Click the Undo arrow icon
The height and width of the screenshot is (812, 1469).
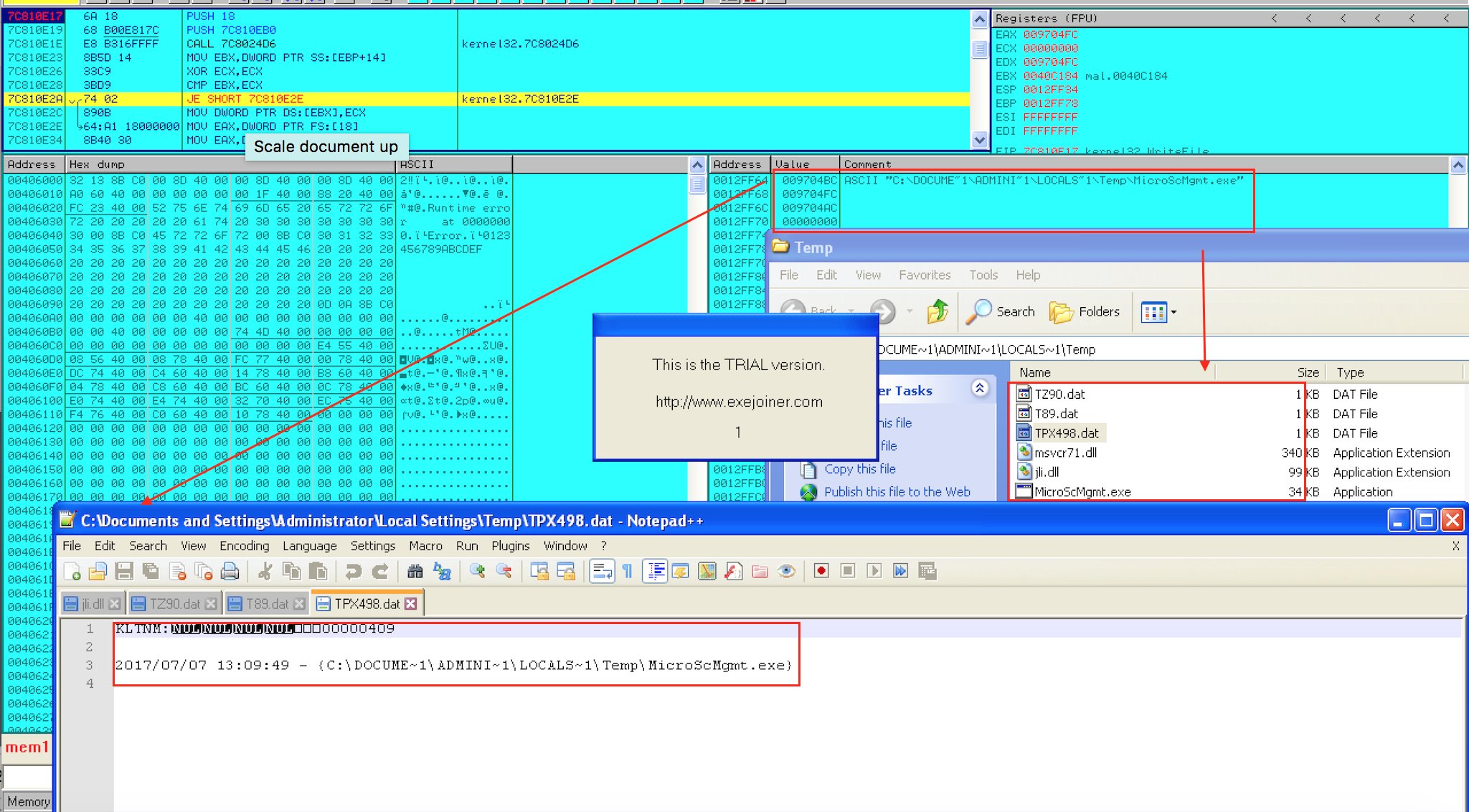pyautogui.click(x=353, y=571)
